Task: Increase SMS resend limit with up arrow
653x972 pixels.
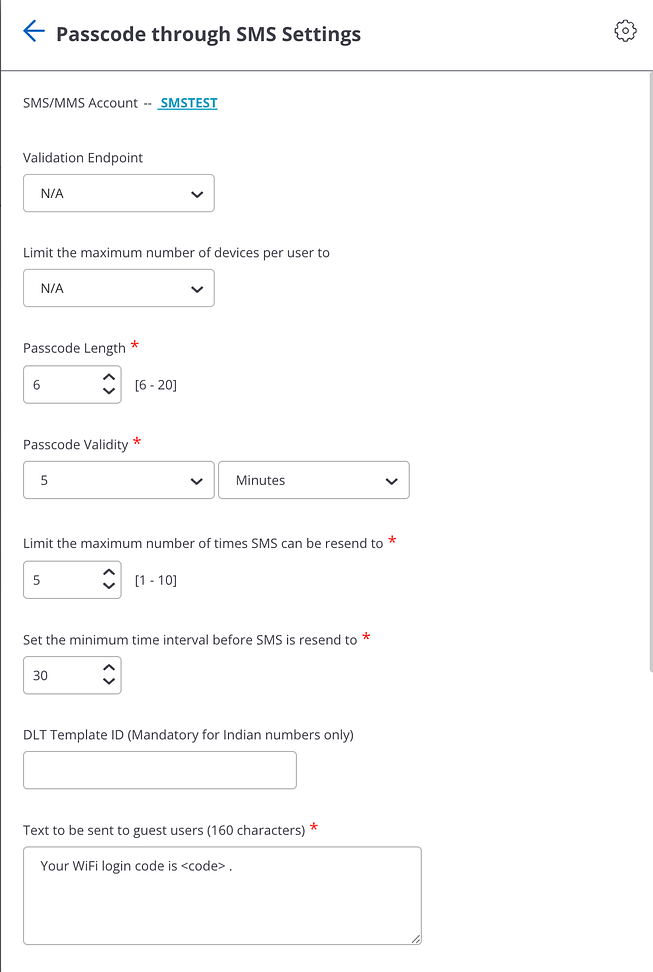Action: point(109,572)
